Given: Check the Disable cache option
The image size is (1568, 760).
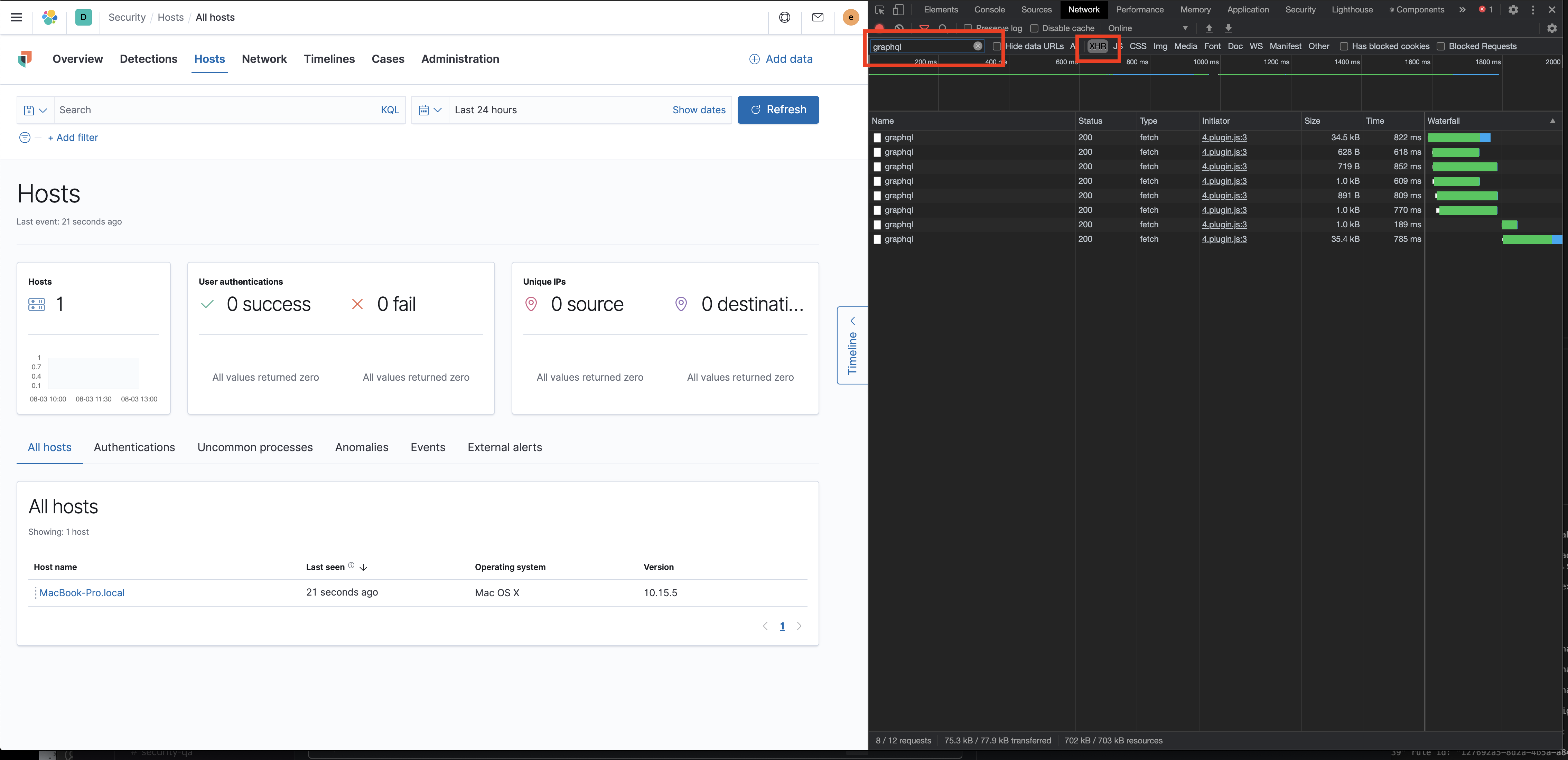Looking at the screenshot, I should point(1034,28).
